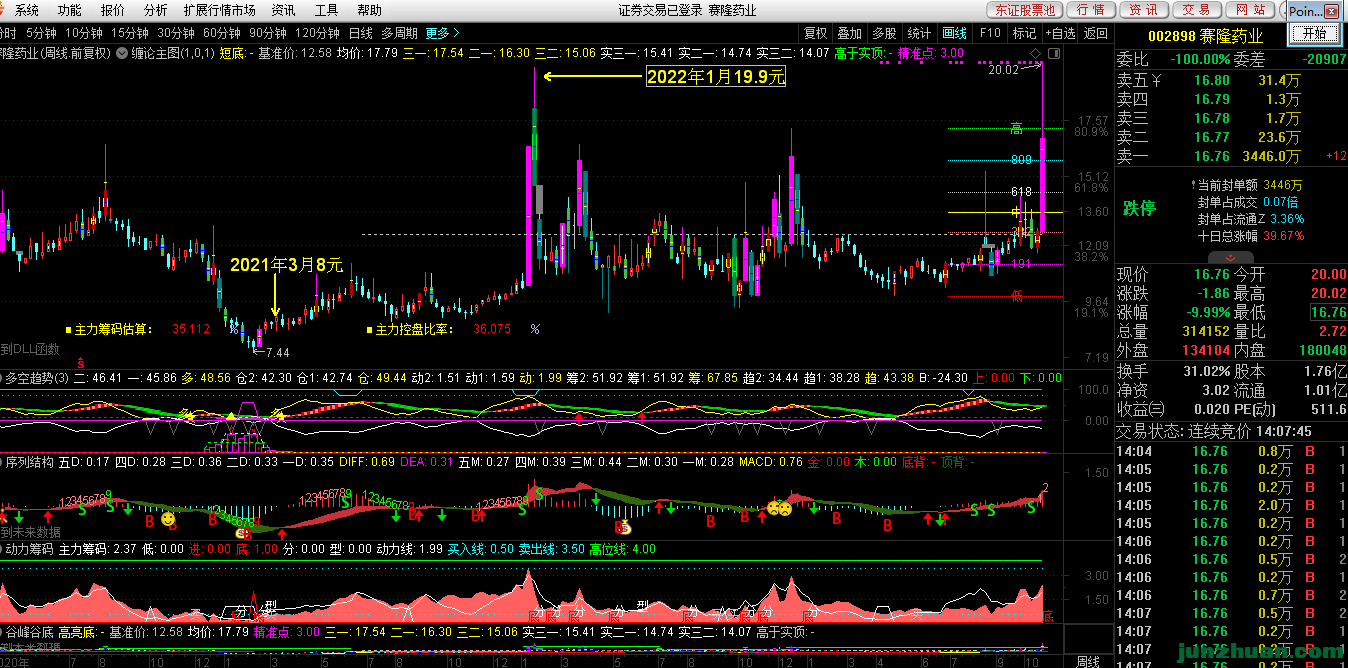Switch chart to 5分钟 period
Image resolution: width=1348 pixels, height=668 pixels.
coord(41,32)
